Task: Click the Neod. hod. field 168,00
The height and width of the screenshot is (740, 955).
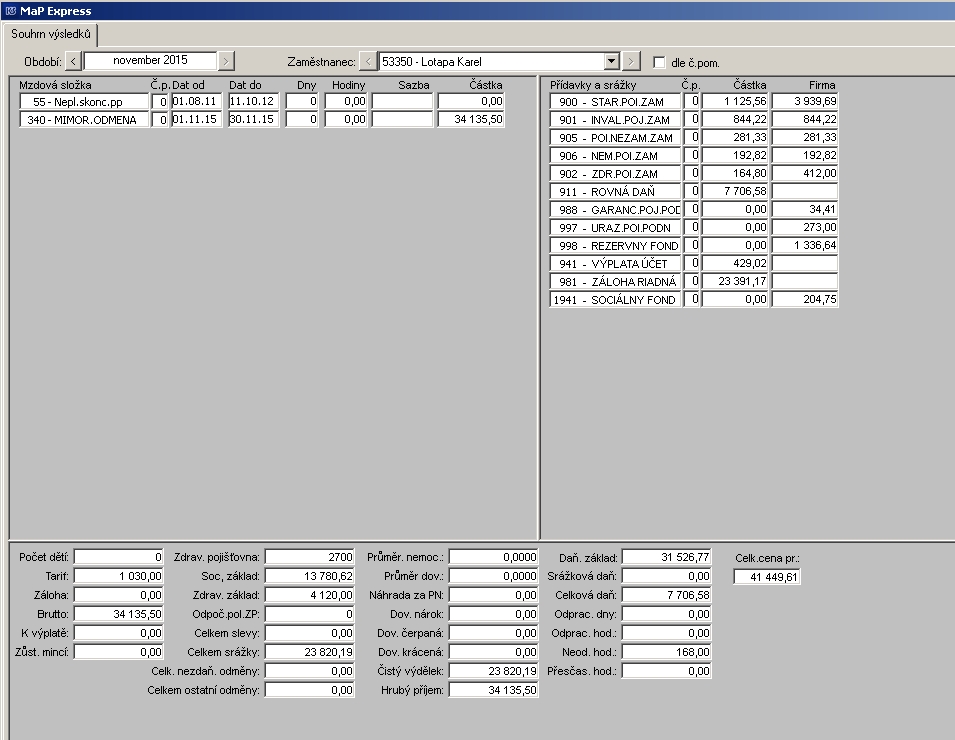Action: point(667,652)
